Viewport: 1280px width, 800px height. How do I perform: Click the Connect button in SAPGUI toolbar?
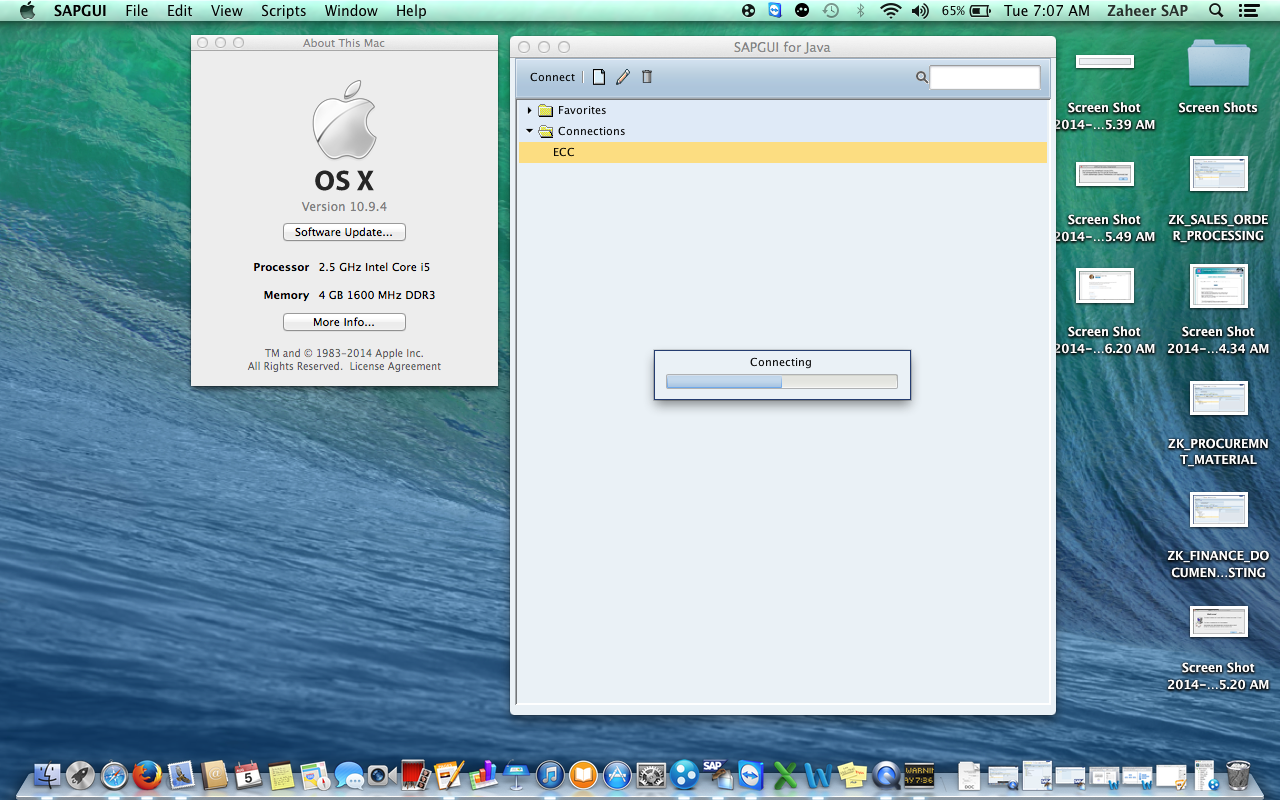(552, 77)
